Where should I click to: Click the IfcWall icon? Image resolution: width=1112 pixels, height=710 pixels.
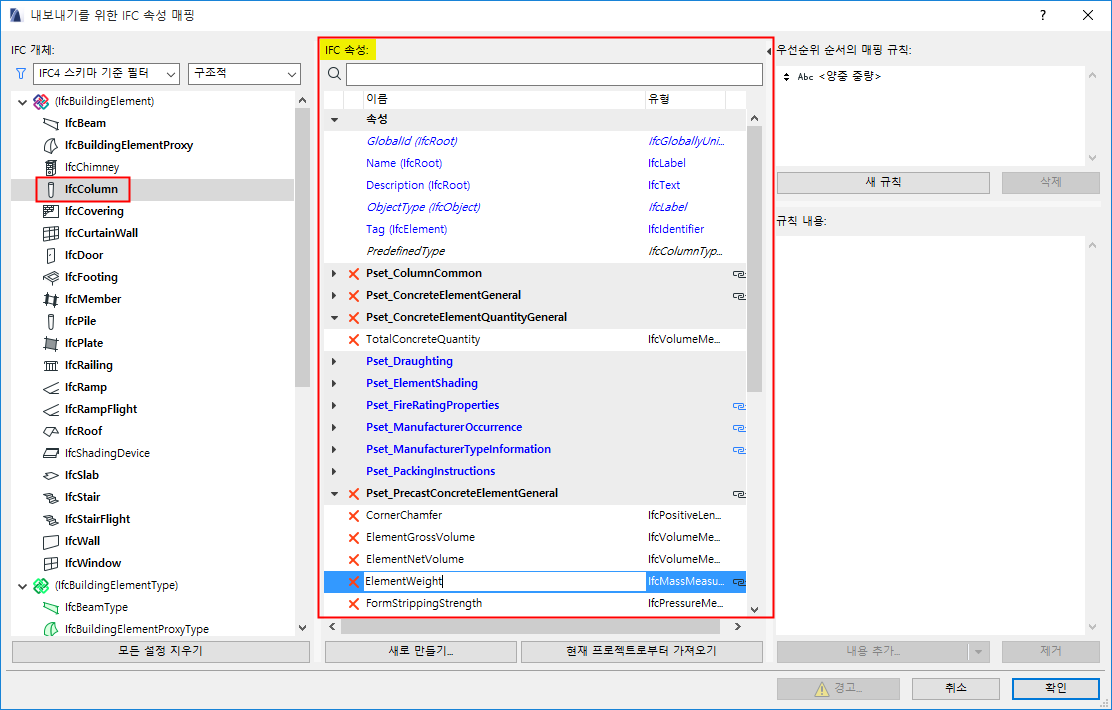point(51,541)
